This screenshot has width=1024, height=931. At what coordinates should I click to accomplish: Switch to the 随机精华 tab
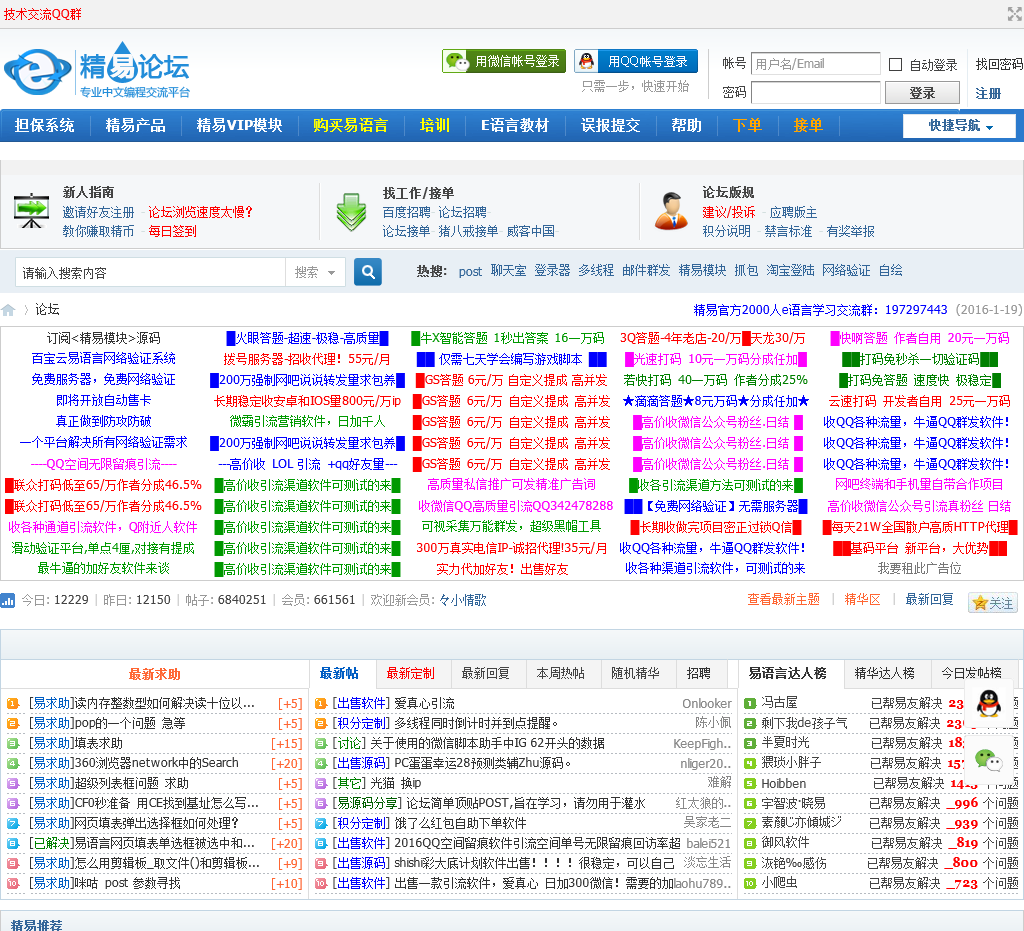tap(635, 673)
